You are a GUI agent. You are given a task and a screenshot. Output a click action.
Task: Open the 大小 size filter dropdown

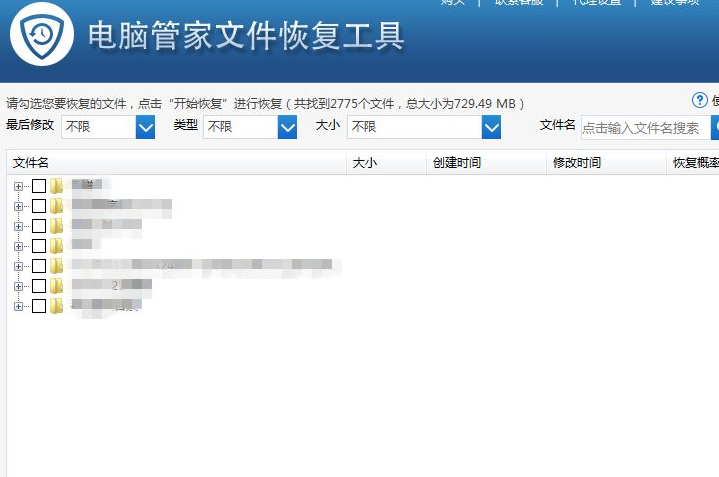point(491,127)
